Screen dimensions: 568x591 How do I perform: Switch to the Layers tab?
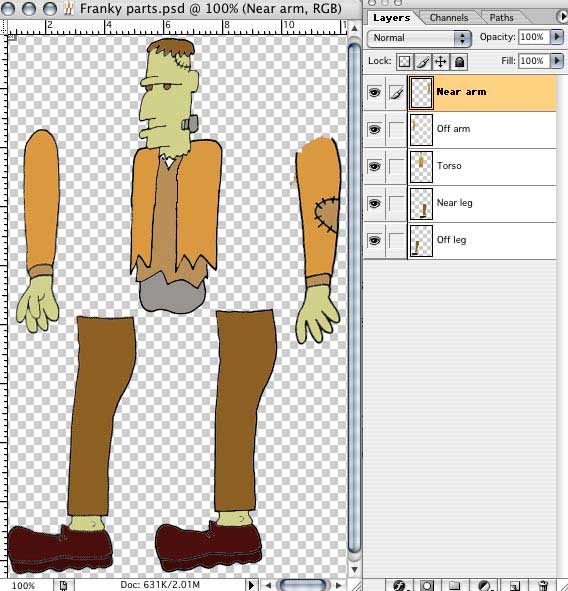coord(392,18)
